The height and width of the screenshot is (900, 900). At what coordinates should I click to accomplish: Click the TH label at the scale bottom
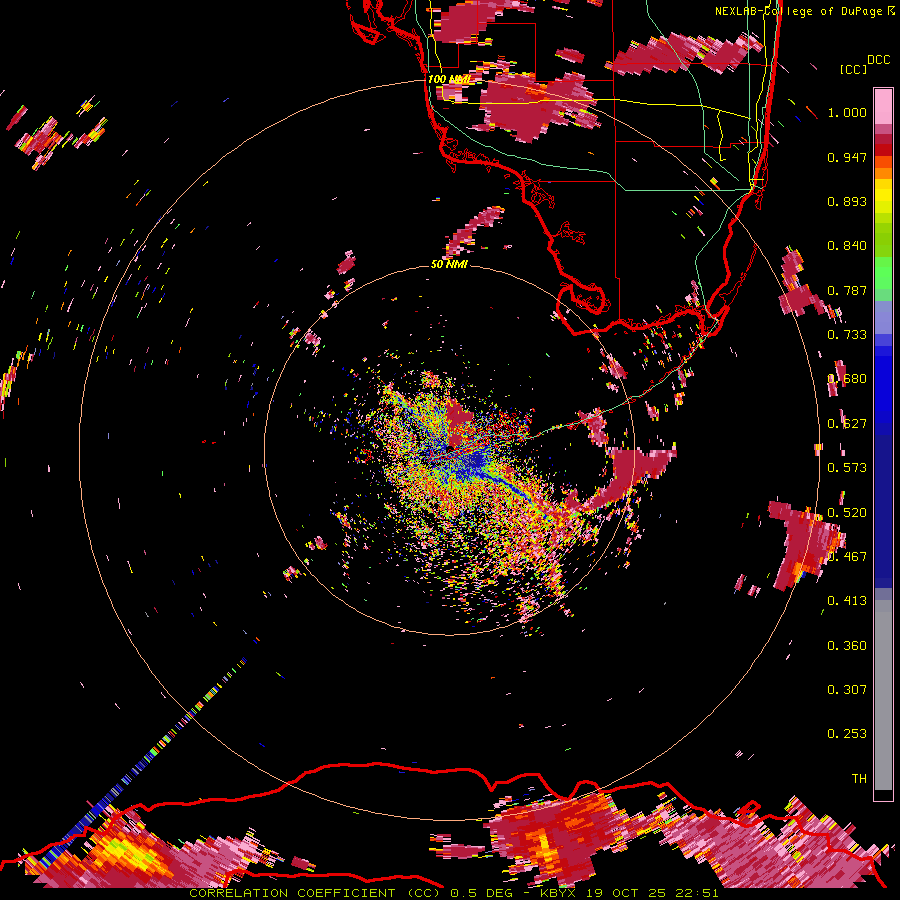859,779
